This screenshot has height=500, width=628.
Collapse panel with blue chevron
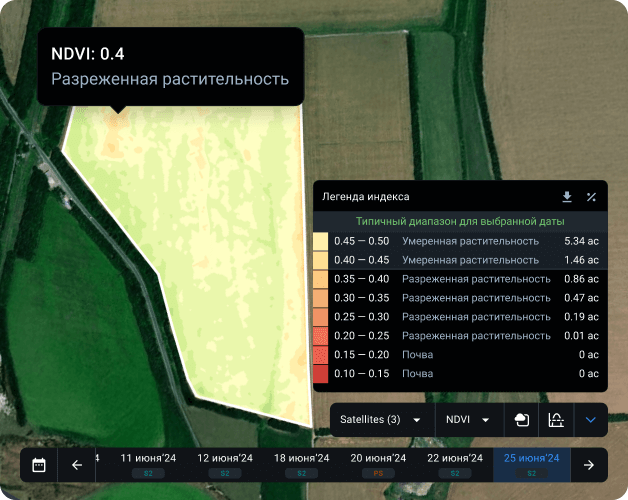point(591,420)
